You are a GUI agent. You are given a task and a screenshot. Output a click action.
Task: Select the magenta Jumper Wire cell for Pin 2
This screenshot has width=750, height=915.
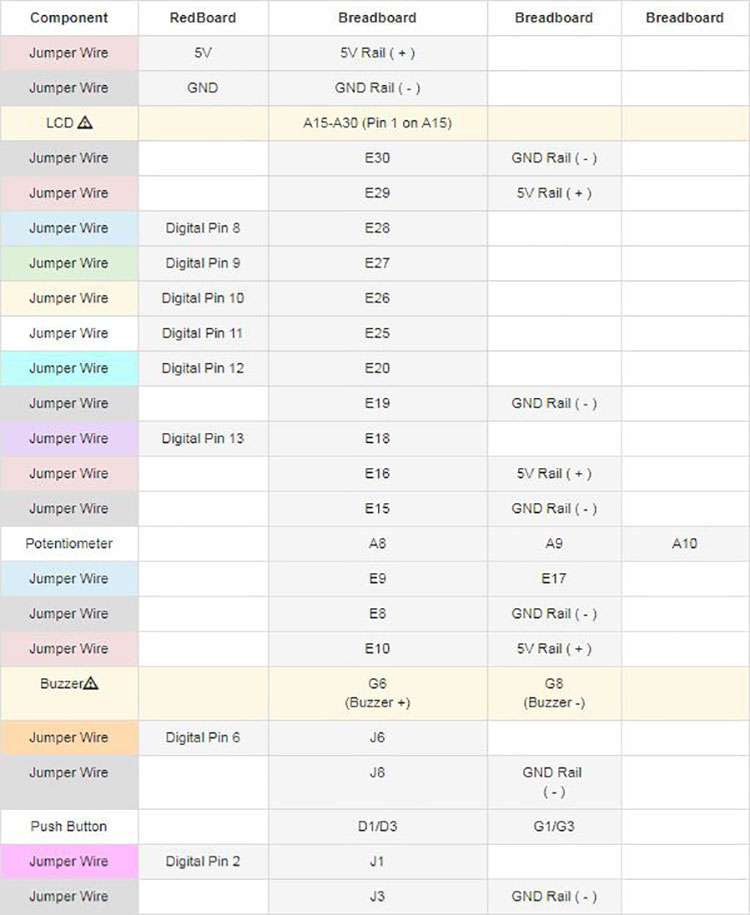[69, 861]
